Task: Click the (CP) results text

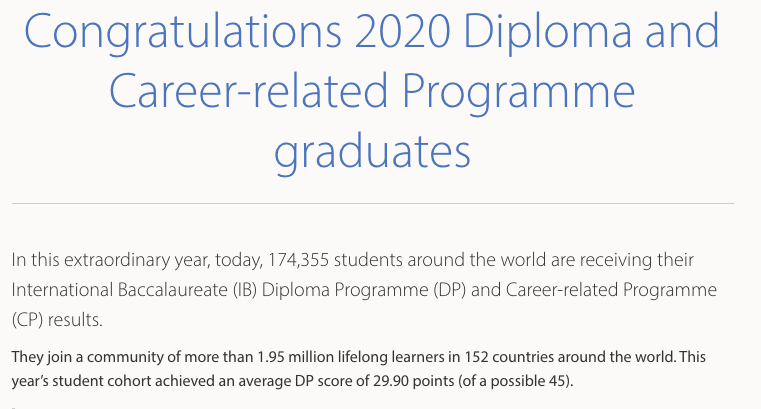Action: click(x=57, y=320)
